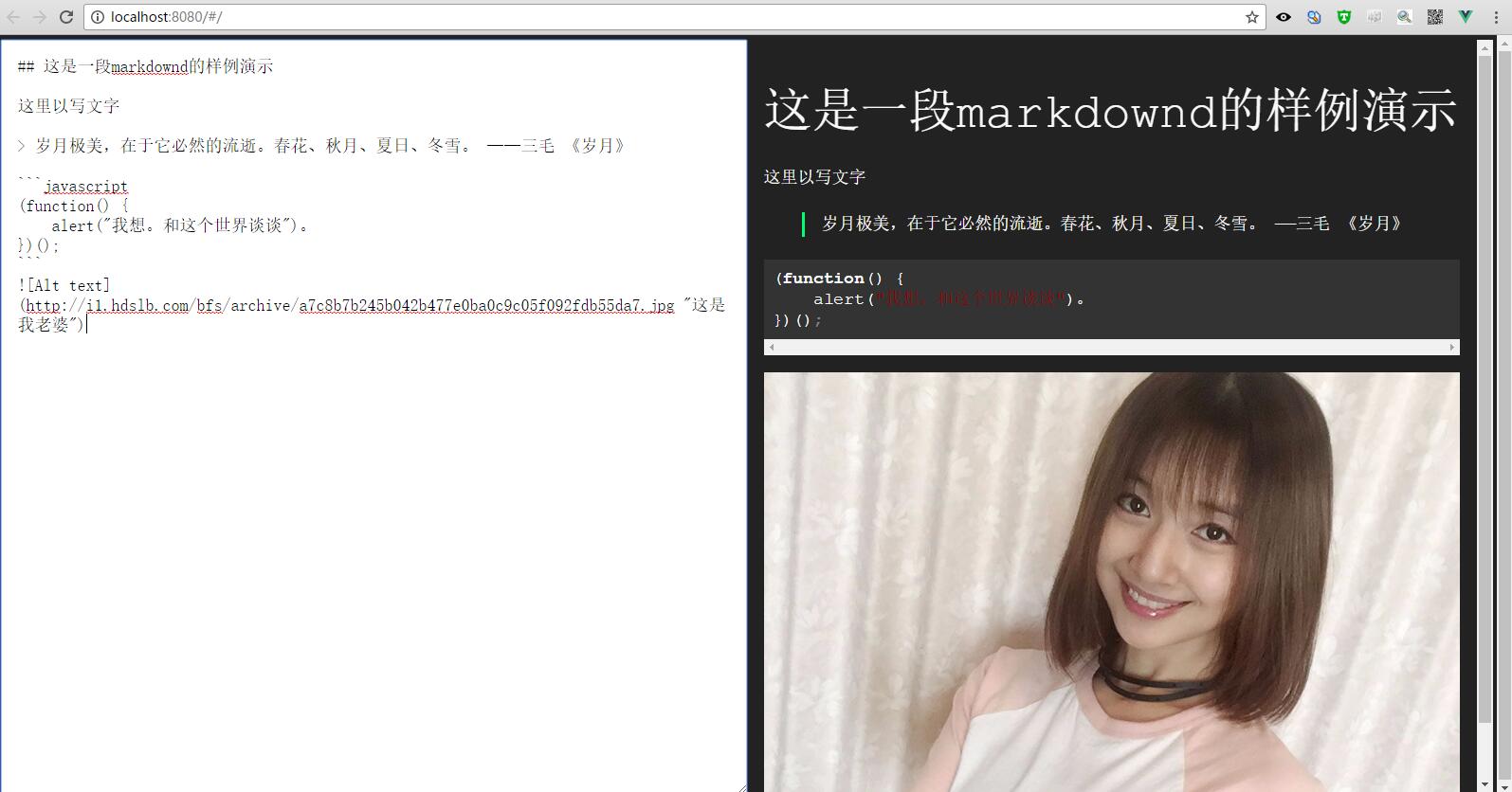Click the editor line })();
The width and height of the screenshot is (1512, 792).
39,246
